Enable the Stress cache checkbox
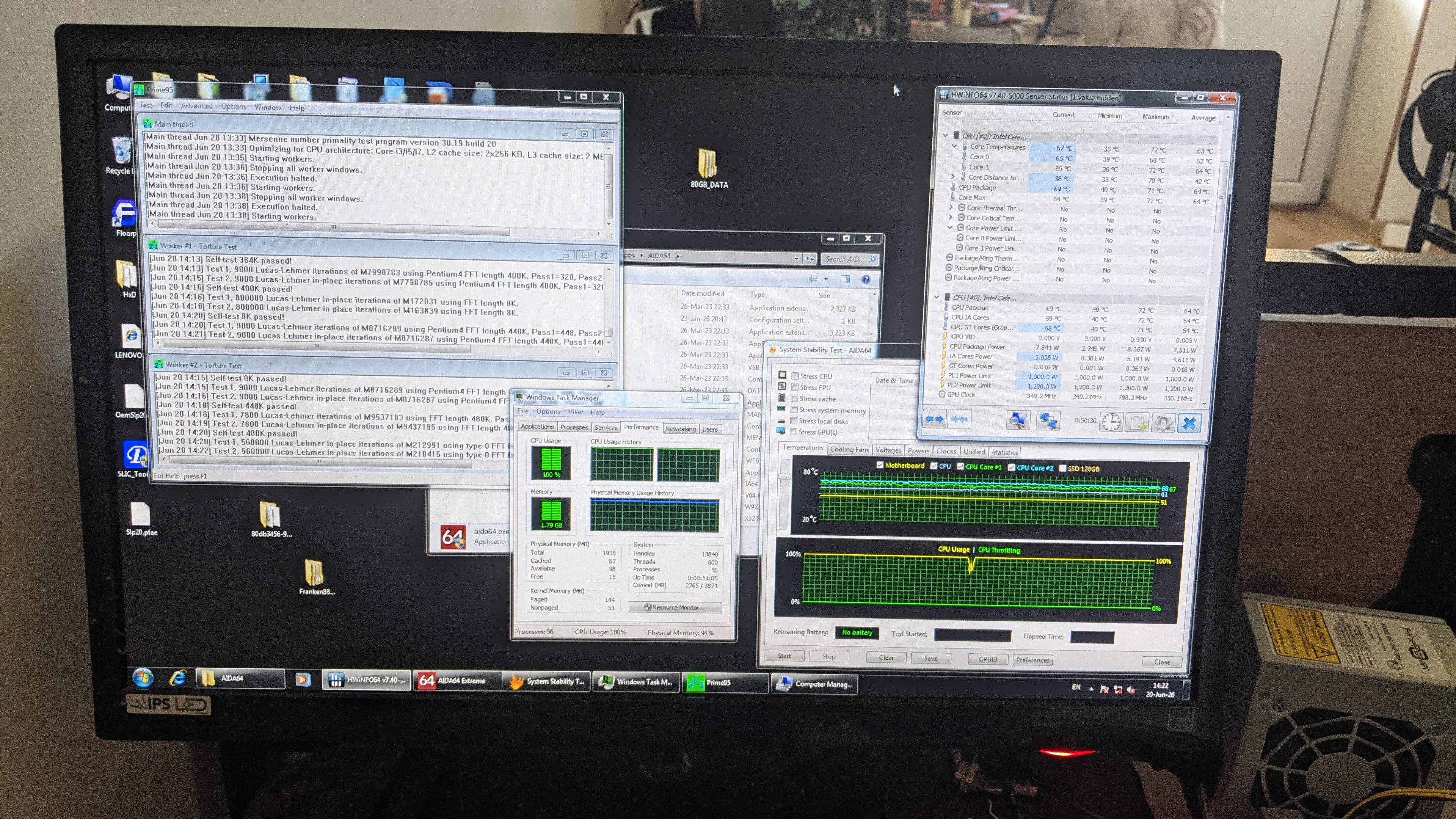Viewport: 1456px width, 819px height. (794, 399)
